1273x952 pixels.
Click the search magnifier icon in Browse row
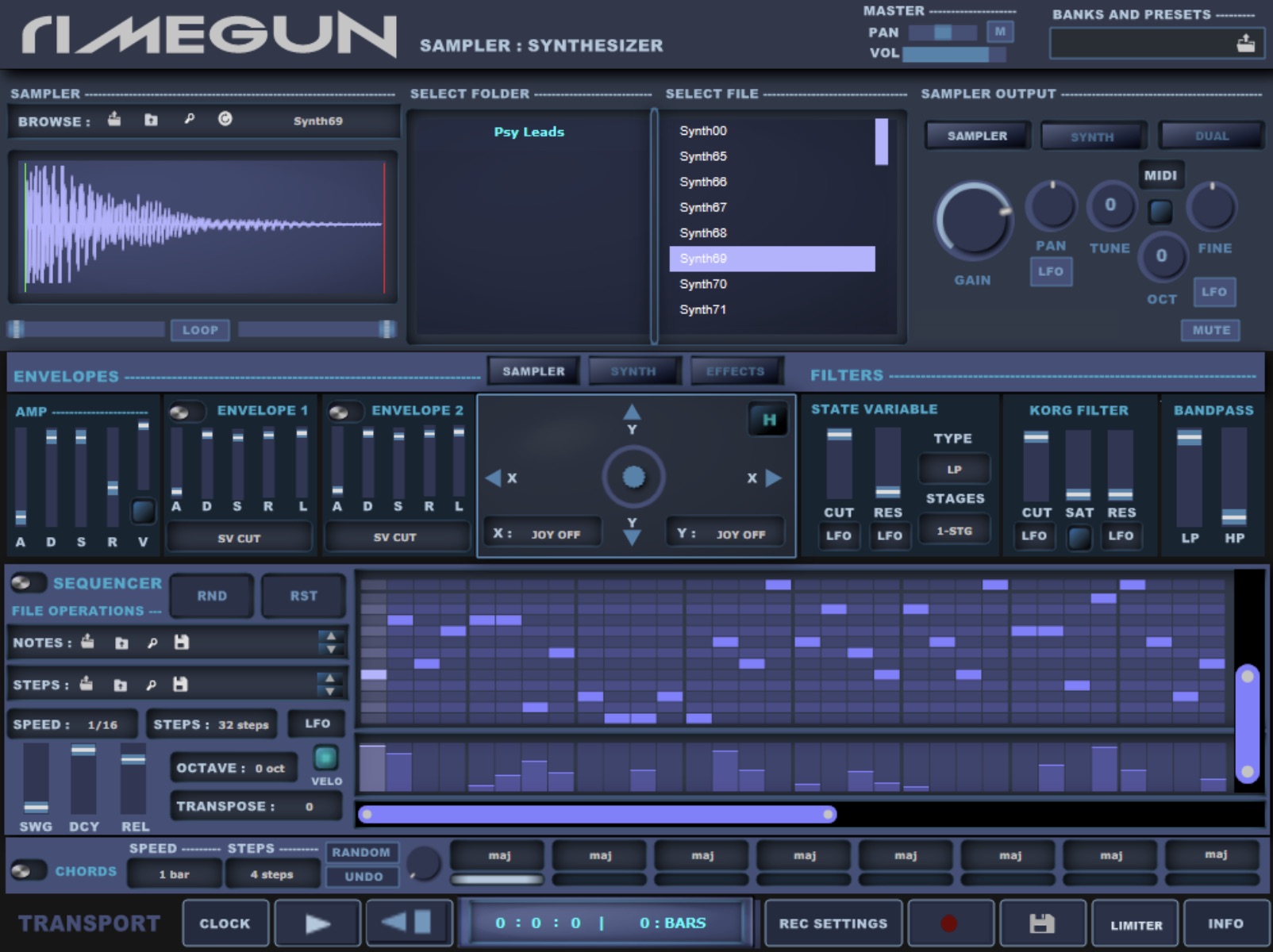point(189,119)
